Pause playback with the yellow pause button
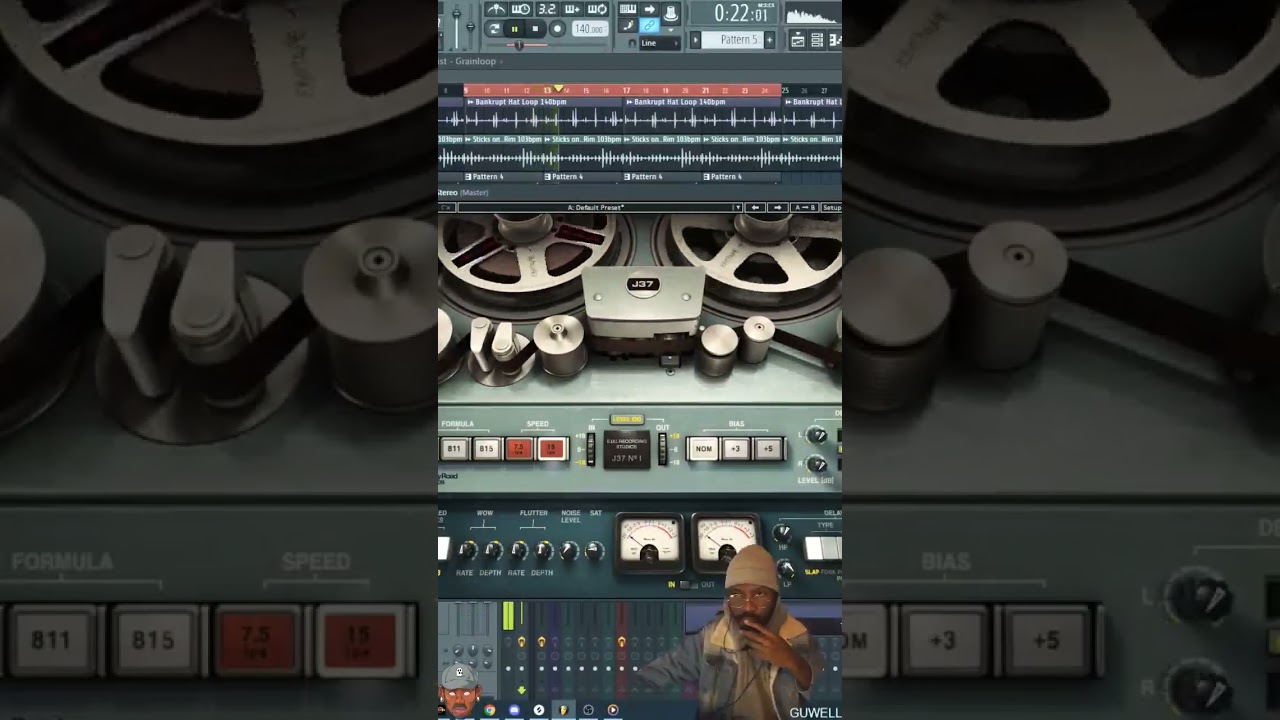Screen dimensions: 1280x720 click(514, 29)
